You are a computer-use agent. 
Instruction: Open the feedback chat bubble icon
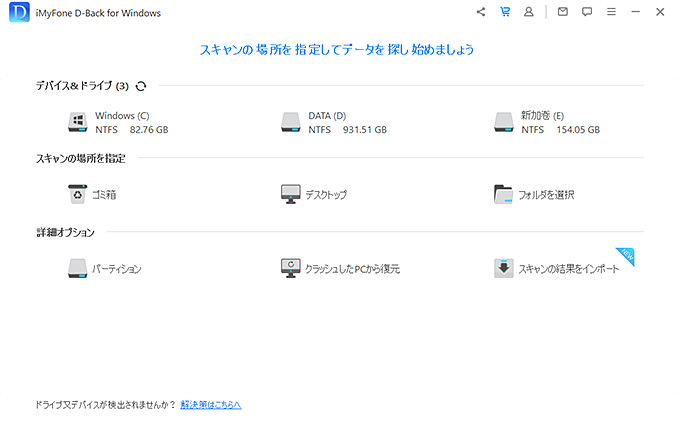pyautogui.click(x=587, y=12)
